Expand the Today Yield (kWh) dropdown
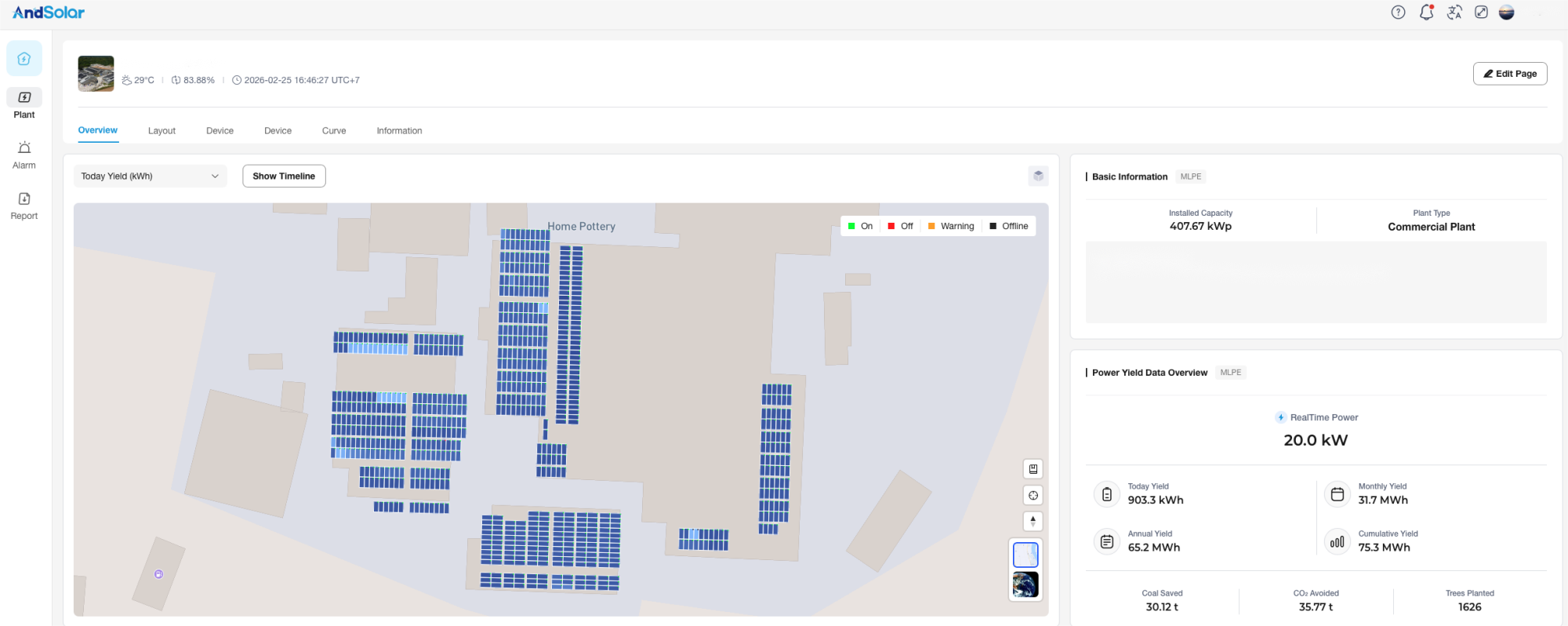This screenshot has height=626, width=1568. click(150, 177)
